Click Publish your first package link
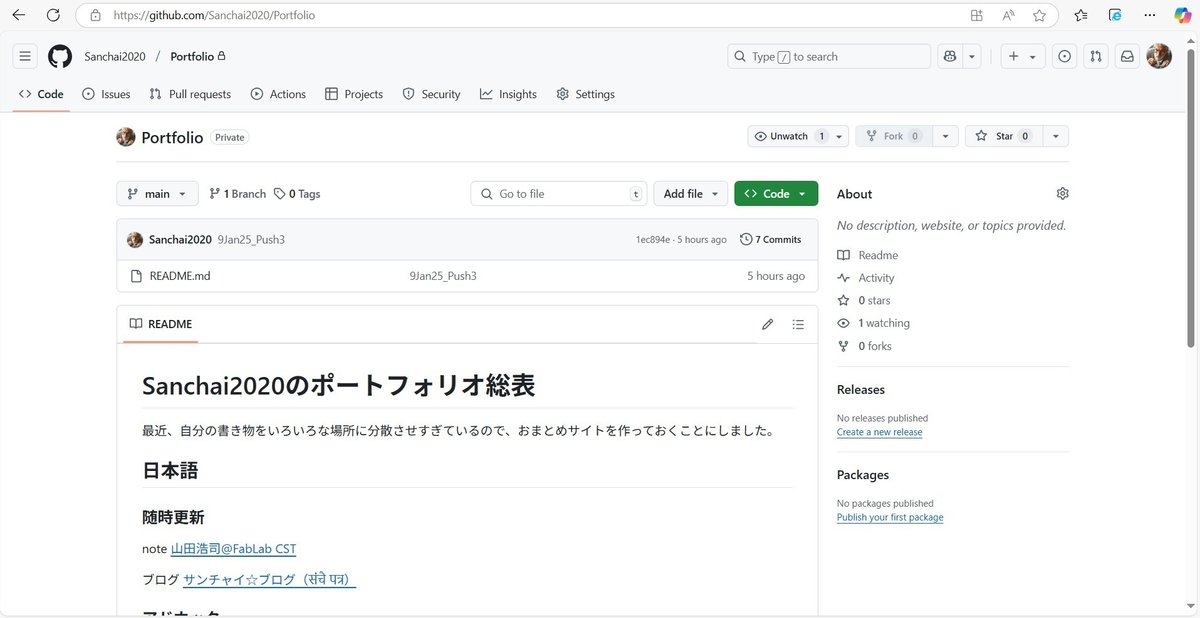1200x618 pixels. tap(890, 517)
